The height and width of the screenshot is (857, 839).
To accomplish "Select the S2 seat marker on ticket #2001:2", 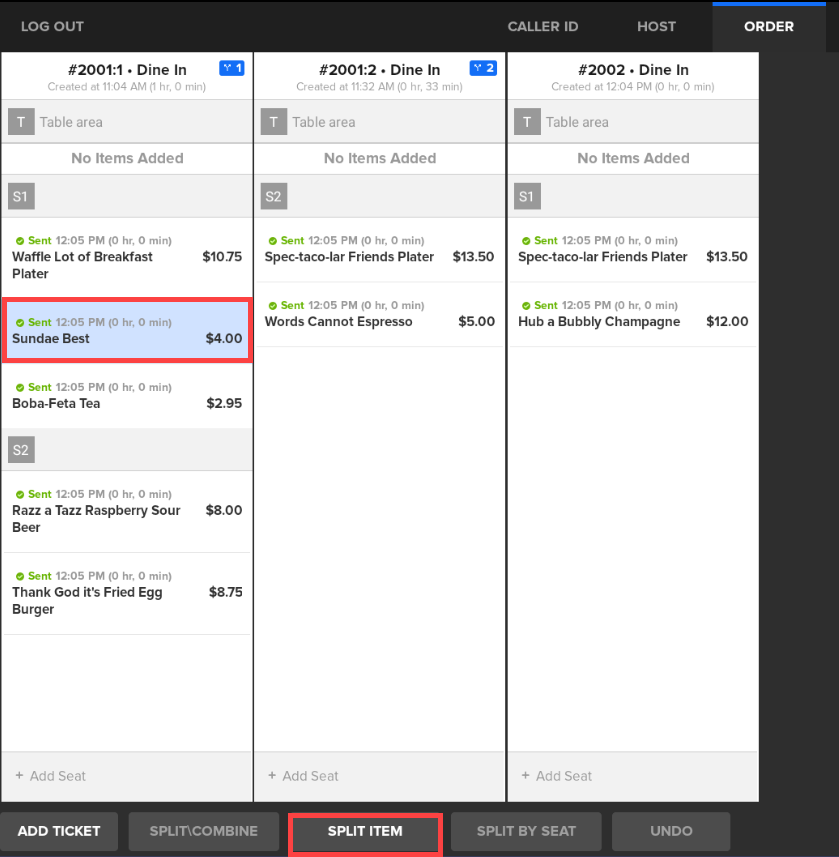I will pos(274,197).
